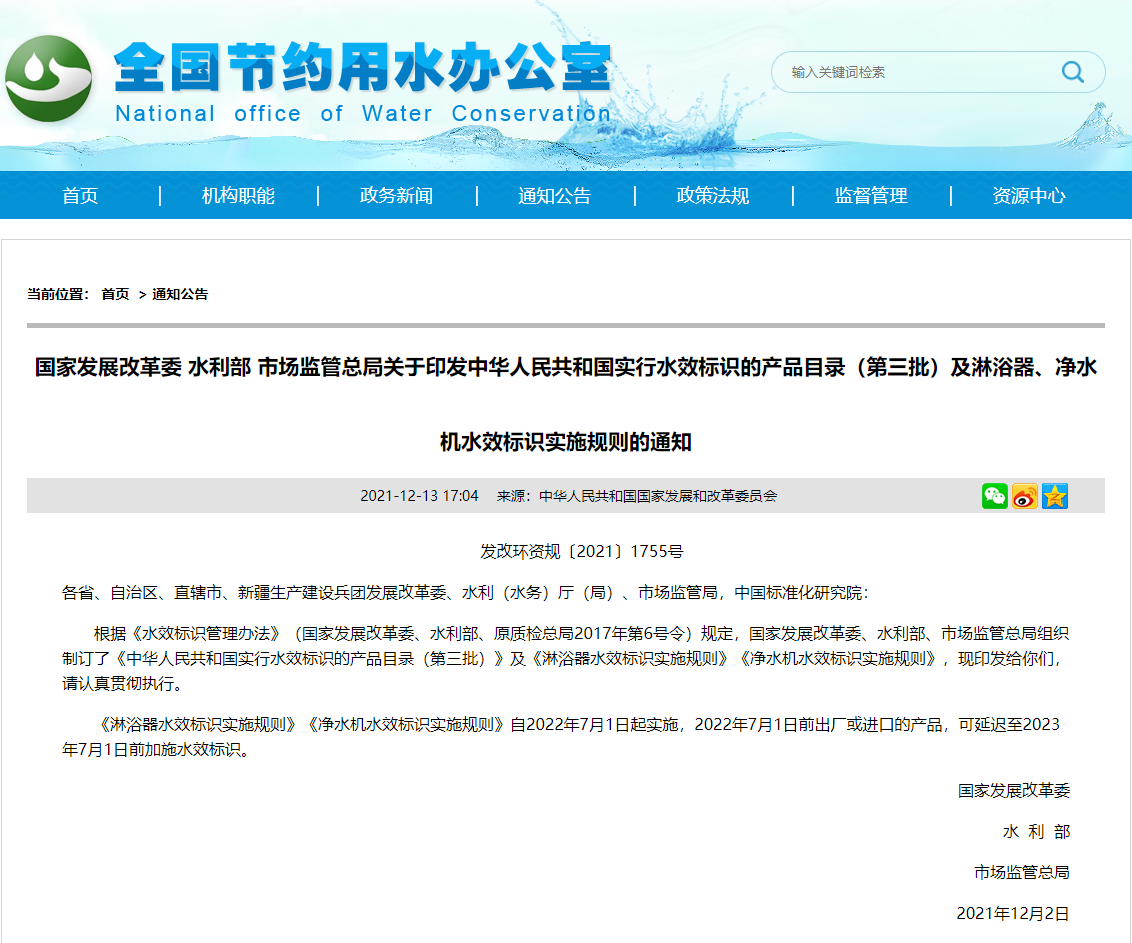This screenshot has width=1132, height=943.
Task: Click the green water-drop site logo
Action: [x=49, y=79]
